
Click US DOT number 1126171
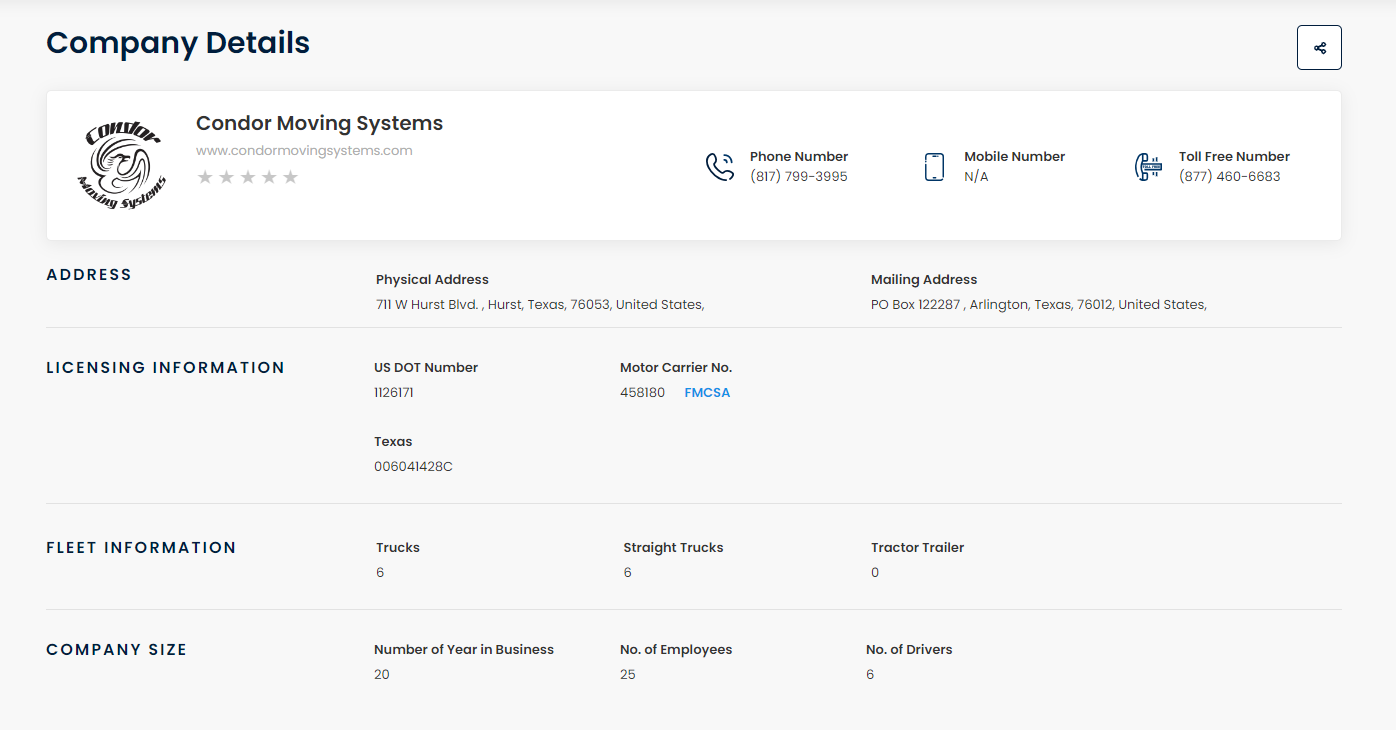point(394,393)
